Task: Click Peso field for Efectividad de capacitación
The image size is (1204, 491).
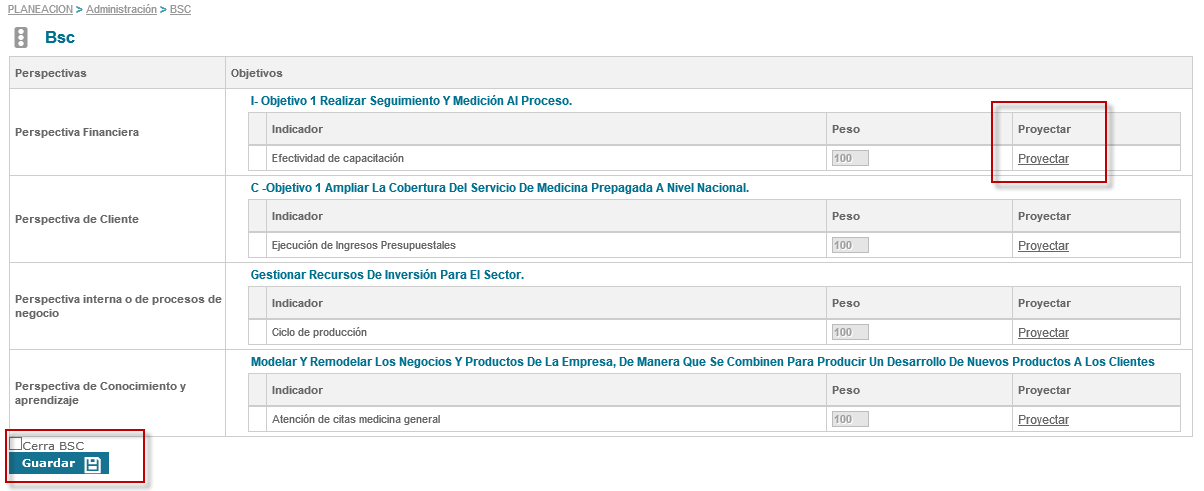Action: (850, 158)
